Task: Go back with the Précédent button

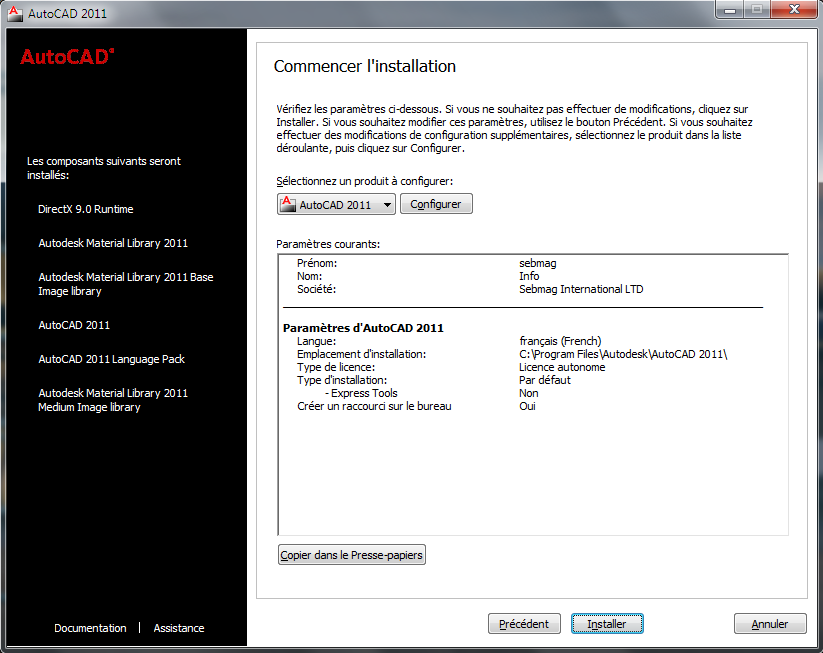Action: click(x=524, y=624)
